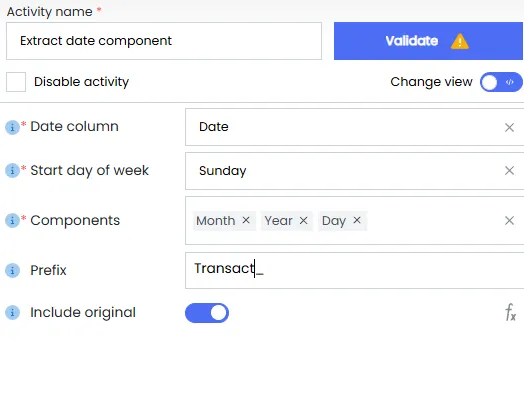
Task: Click the Validate button
Action: pyautogui.click(x=428, y=41)
